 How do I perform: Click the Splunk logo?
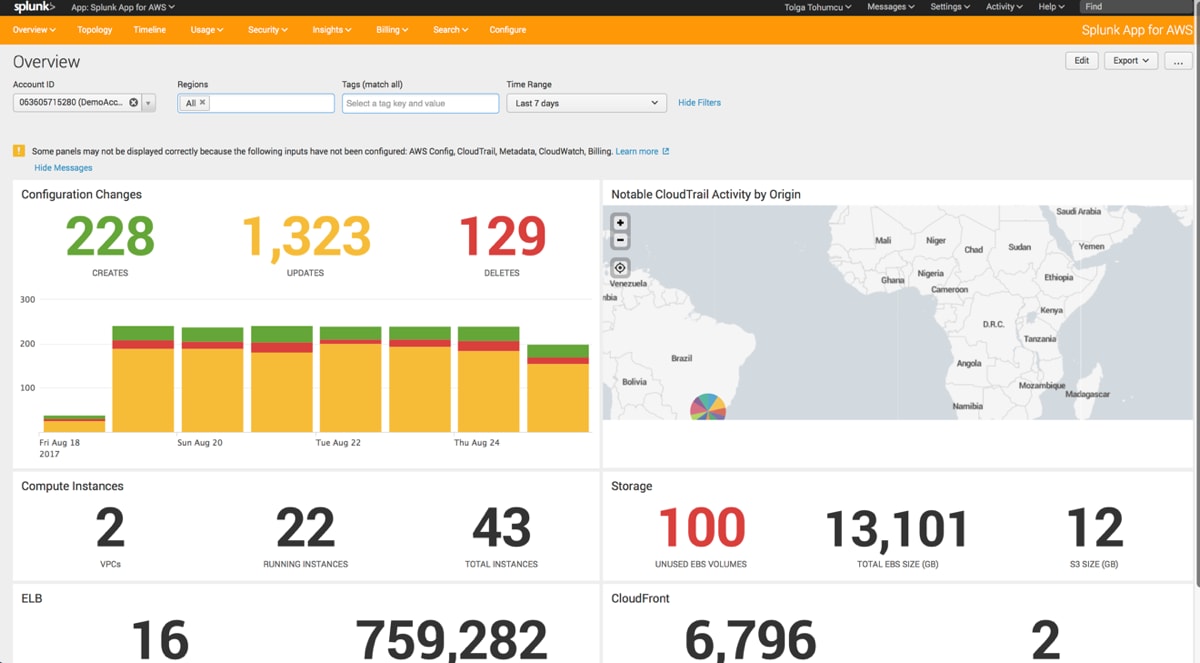tap(34, 7)
